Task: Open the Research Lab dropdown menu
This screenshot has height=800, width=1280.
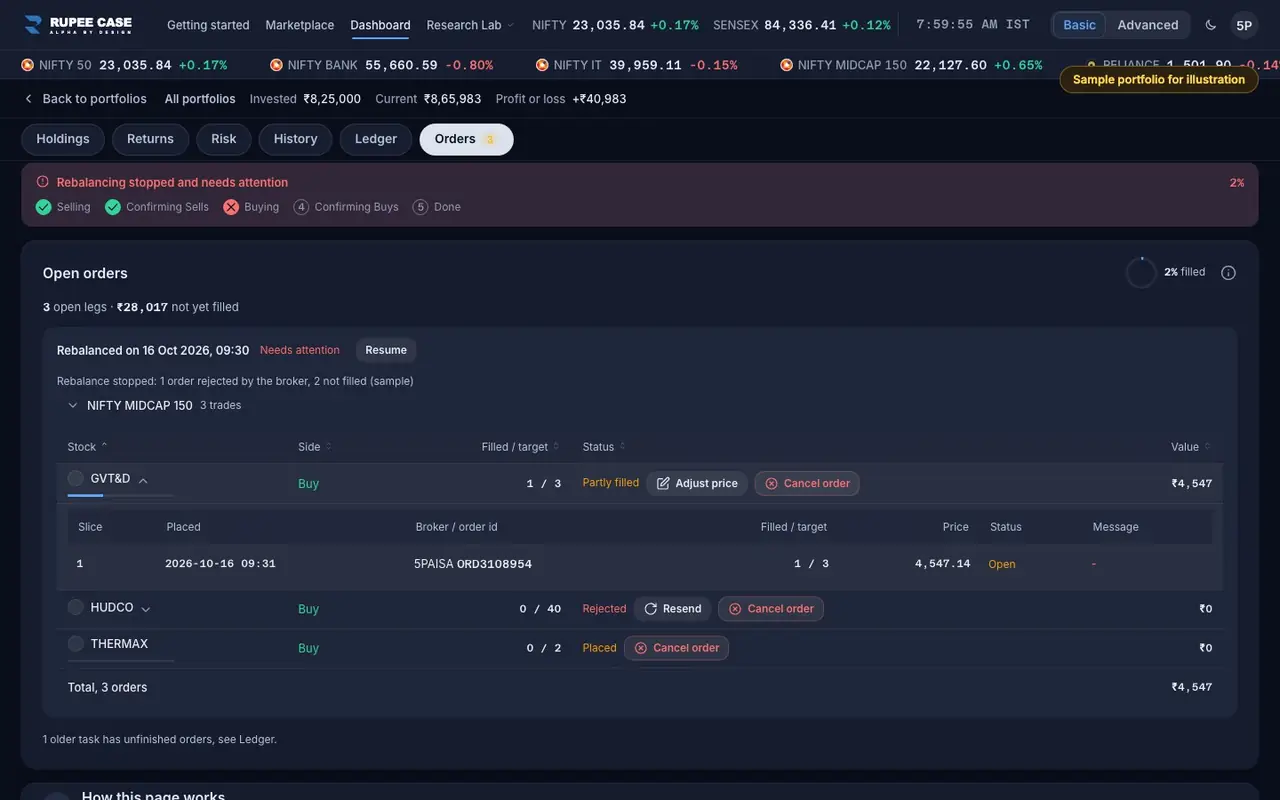Action: click(x=470, y=25)
